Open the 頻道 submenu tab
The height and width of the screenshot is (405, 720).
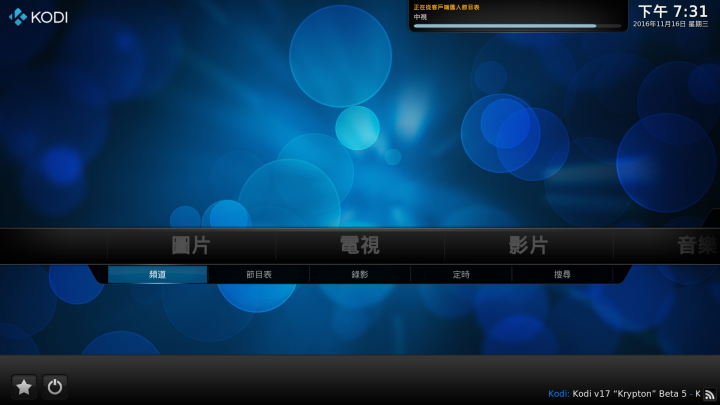point(158,275)
